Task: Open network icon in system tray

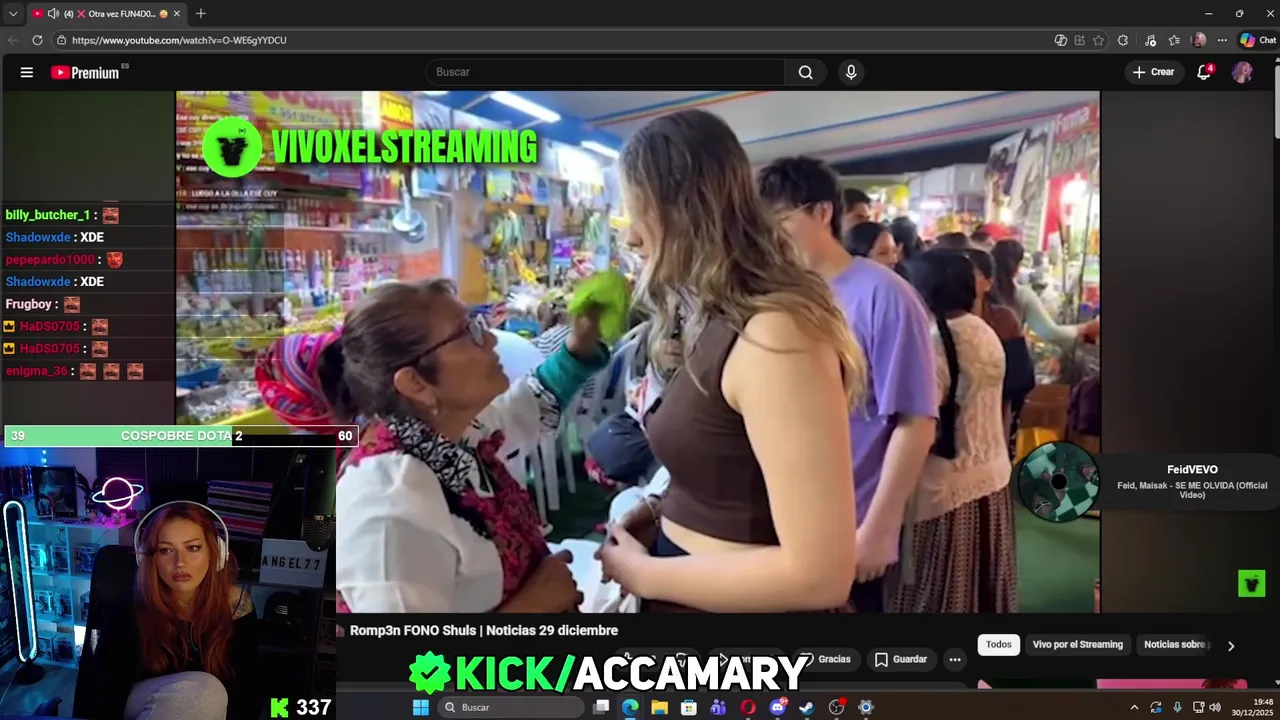Action: [x=1198, y=707]
